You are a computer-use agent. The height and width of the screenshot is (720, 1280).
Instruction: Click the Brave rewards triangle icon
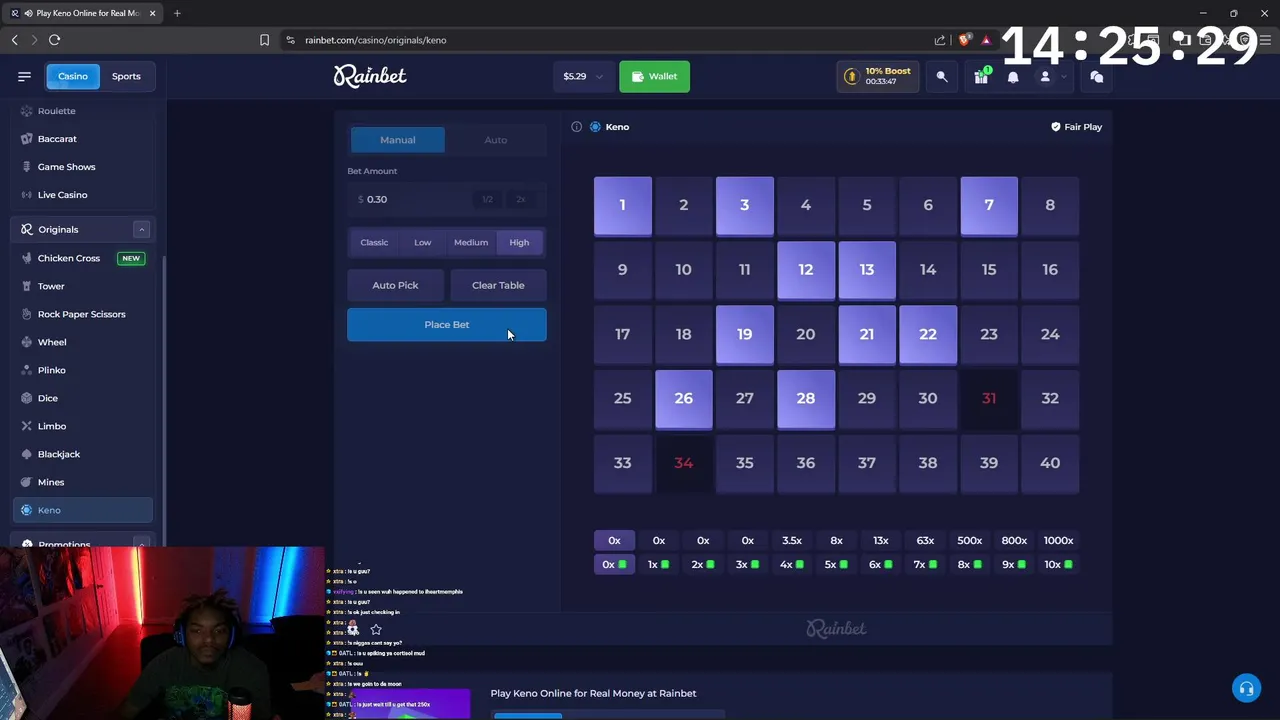(986, 40)
